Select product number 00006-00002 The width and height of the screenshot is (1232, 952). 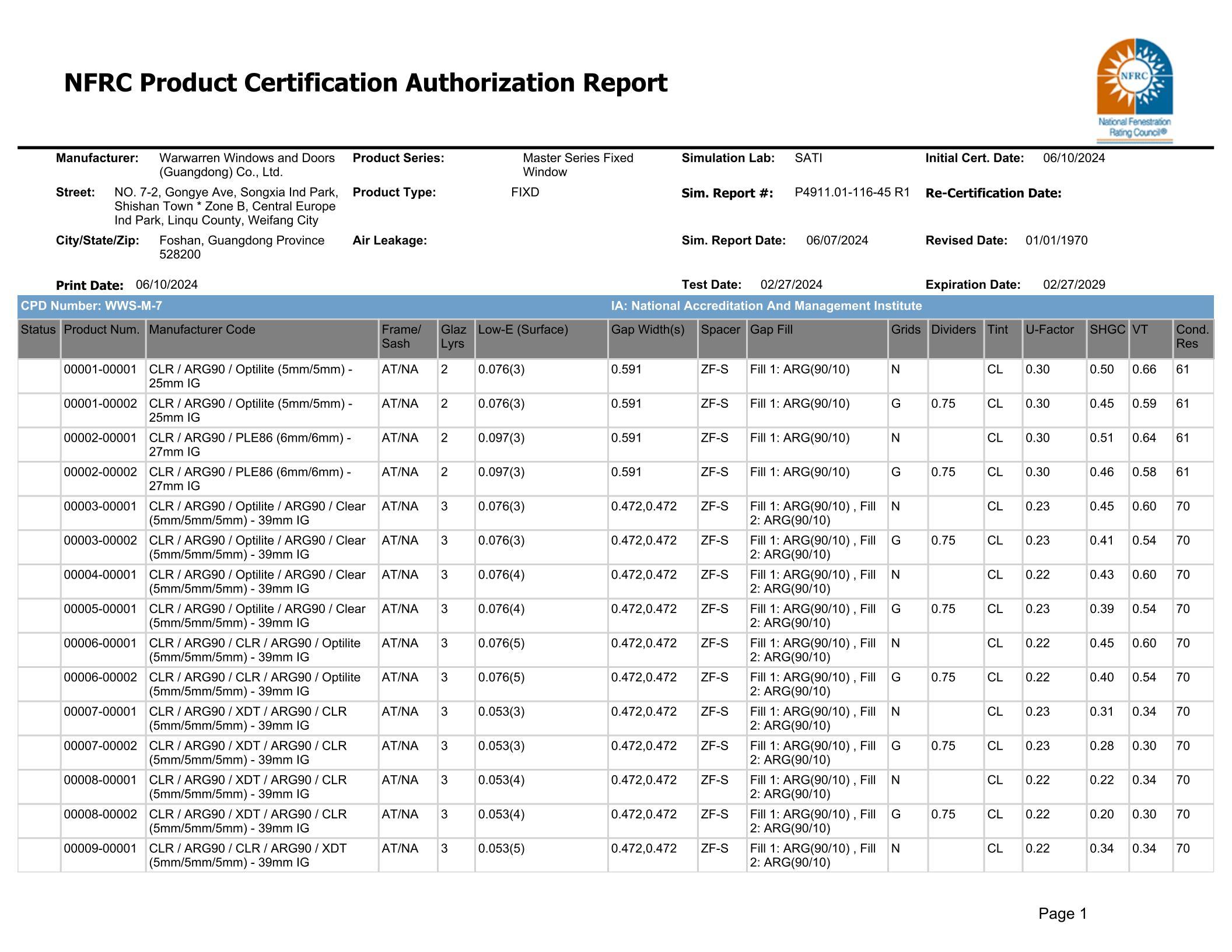pyautogui.click(x=100, y=677)
